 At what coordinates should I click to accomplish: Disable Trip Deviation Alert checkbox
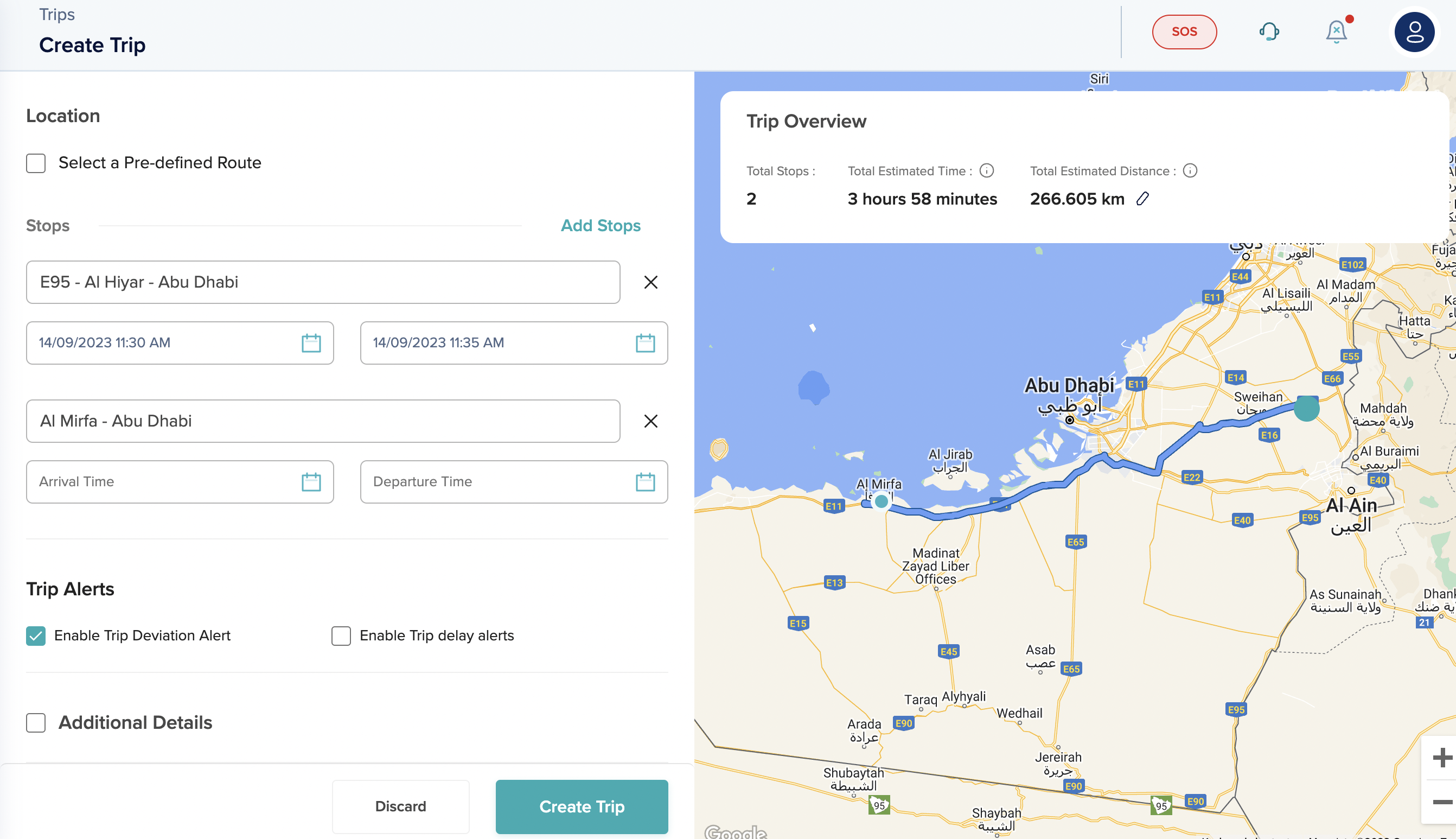point(36,635)
